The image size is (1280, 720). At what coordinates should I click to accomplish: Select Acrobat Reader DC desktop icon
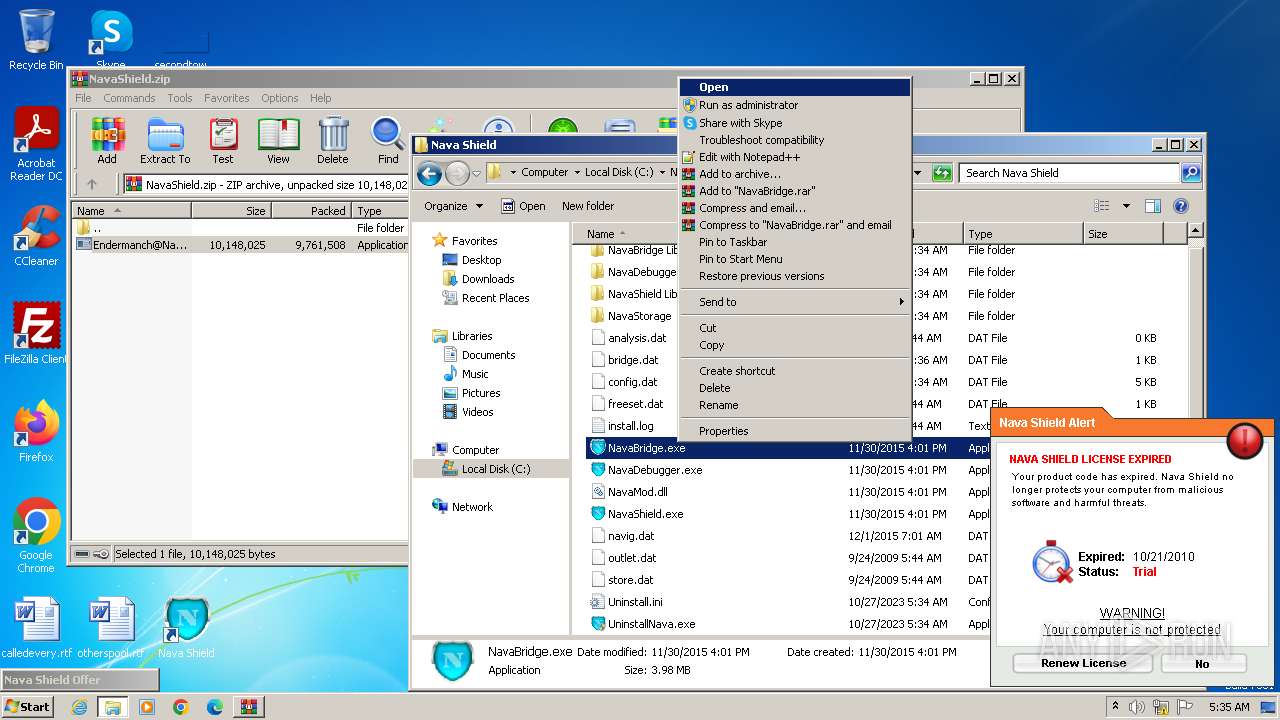36,145
